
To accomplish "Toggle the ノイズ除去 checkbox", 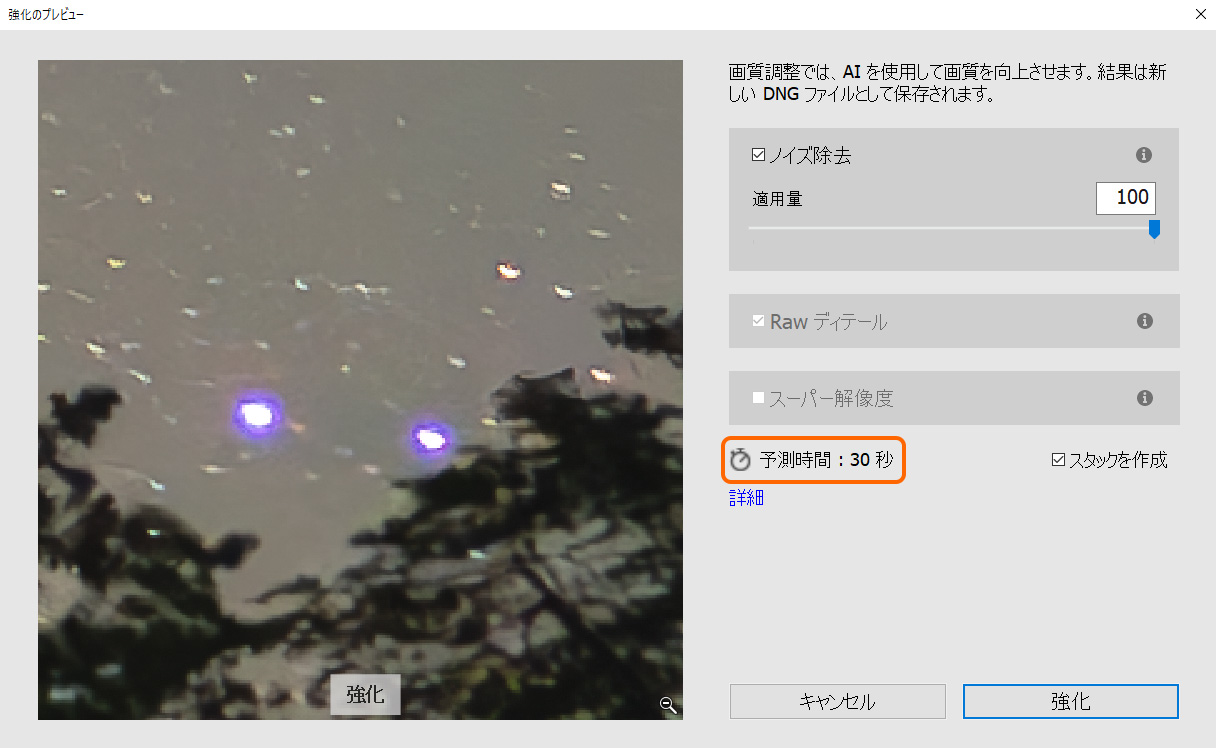I will click(758, 155).
